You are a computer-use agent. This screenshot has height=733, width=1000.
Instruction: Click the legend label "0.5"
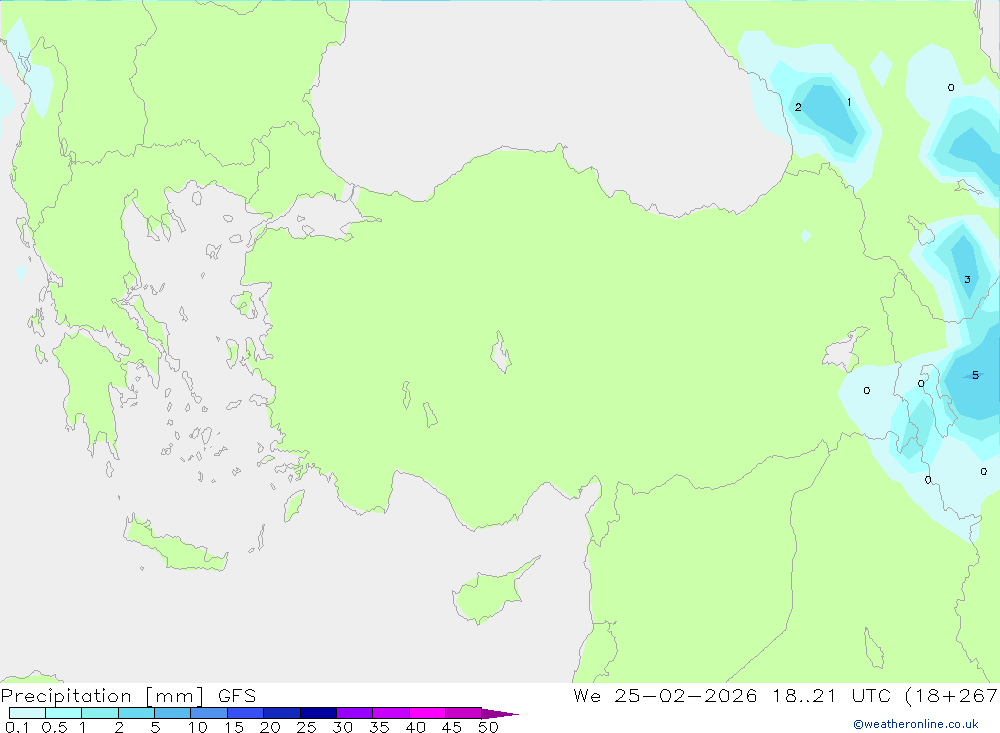coord(54,727)
